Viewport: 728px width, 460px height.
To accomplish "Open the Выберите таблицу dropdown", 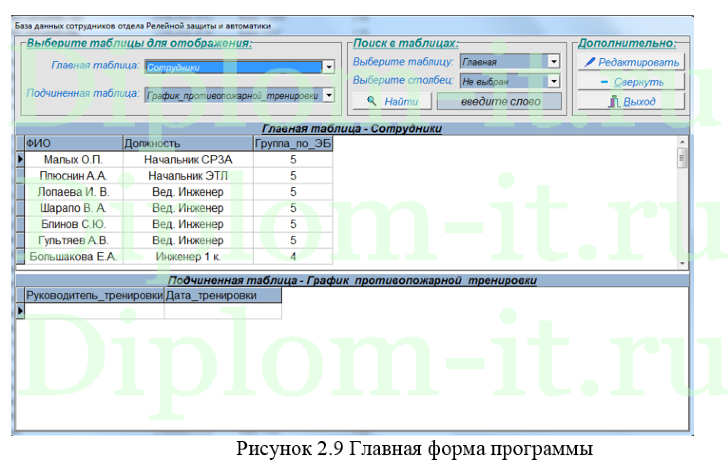I will pyautogui.click(x=554, y=62).
